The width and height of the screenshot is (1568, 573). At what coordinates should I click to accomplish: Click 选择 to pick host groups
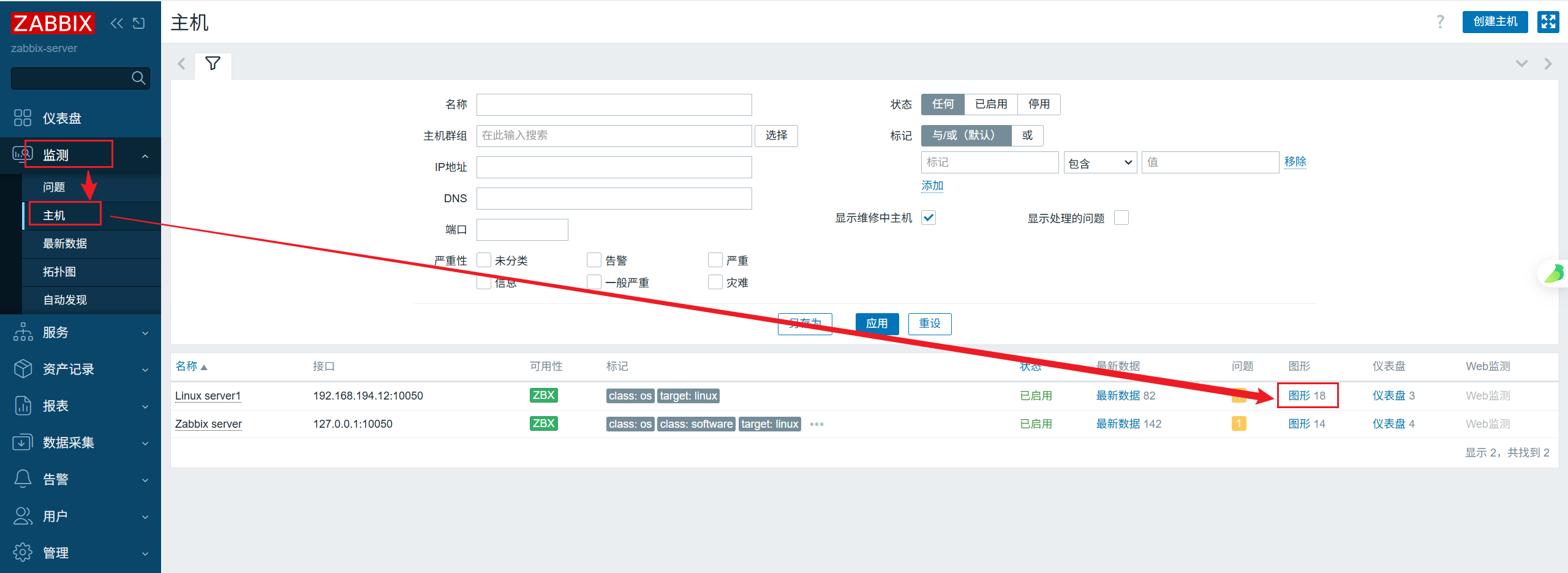click(x=776, y=135)
